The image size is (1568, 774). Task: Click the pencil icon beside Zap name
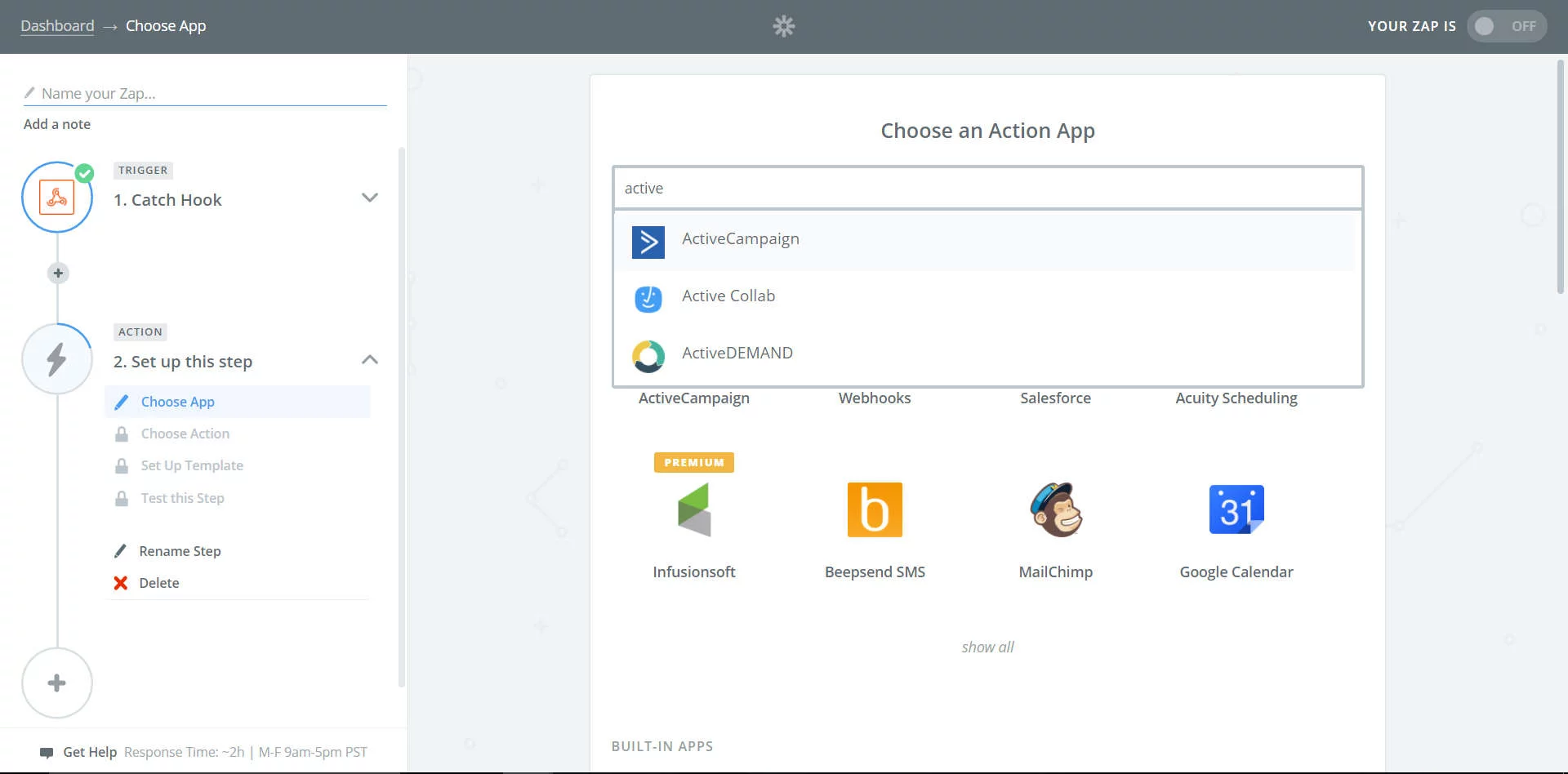pos(29,92)
